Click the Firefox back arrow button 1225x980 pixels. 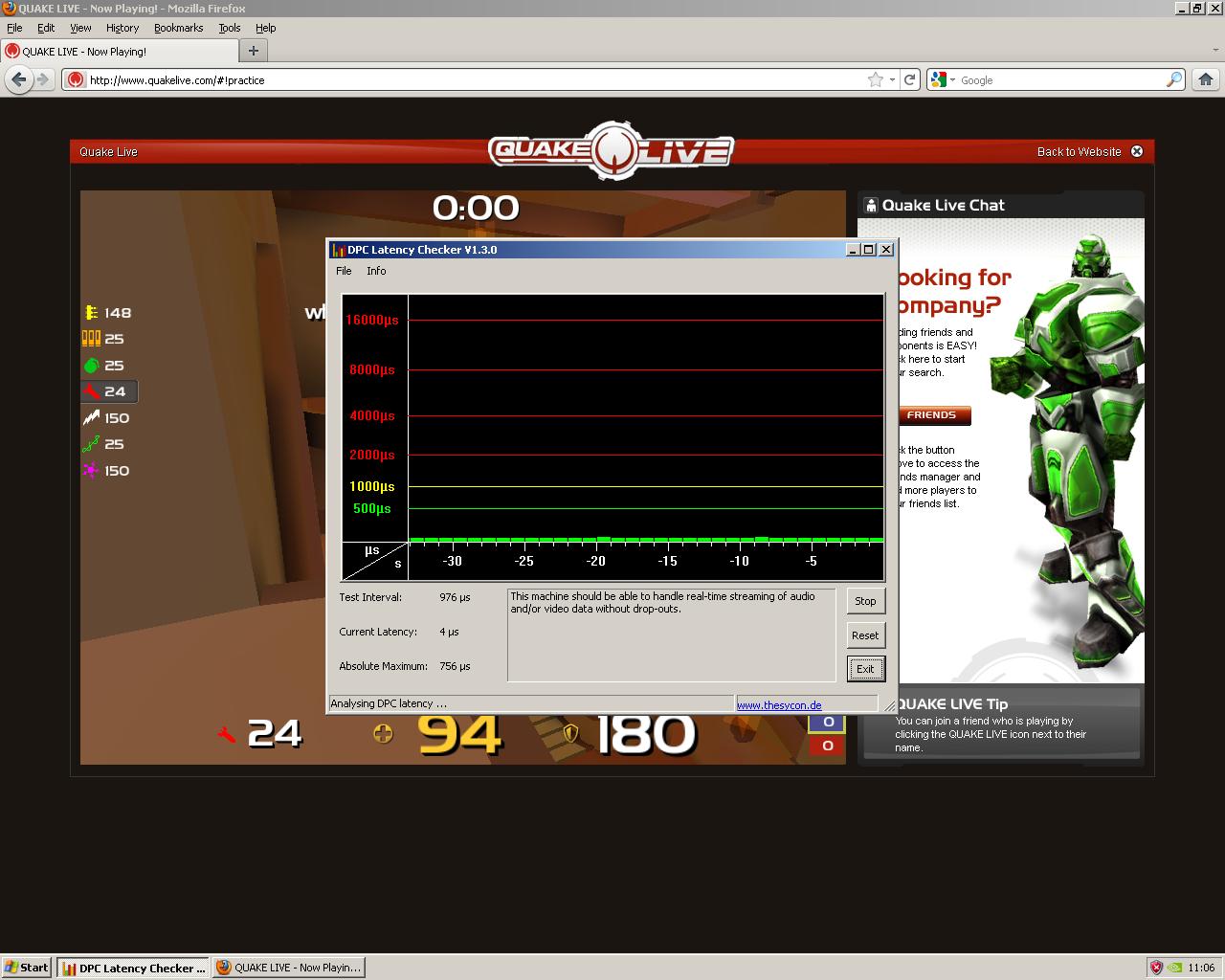click(x=18, y=80)
